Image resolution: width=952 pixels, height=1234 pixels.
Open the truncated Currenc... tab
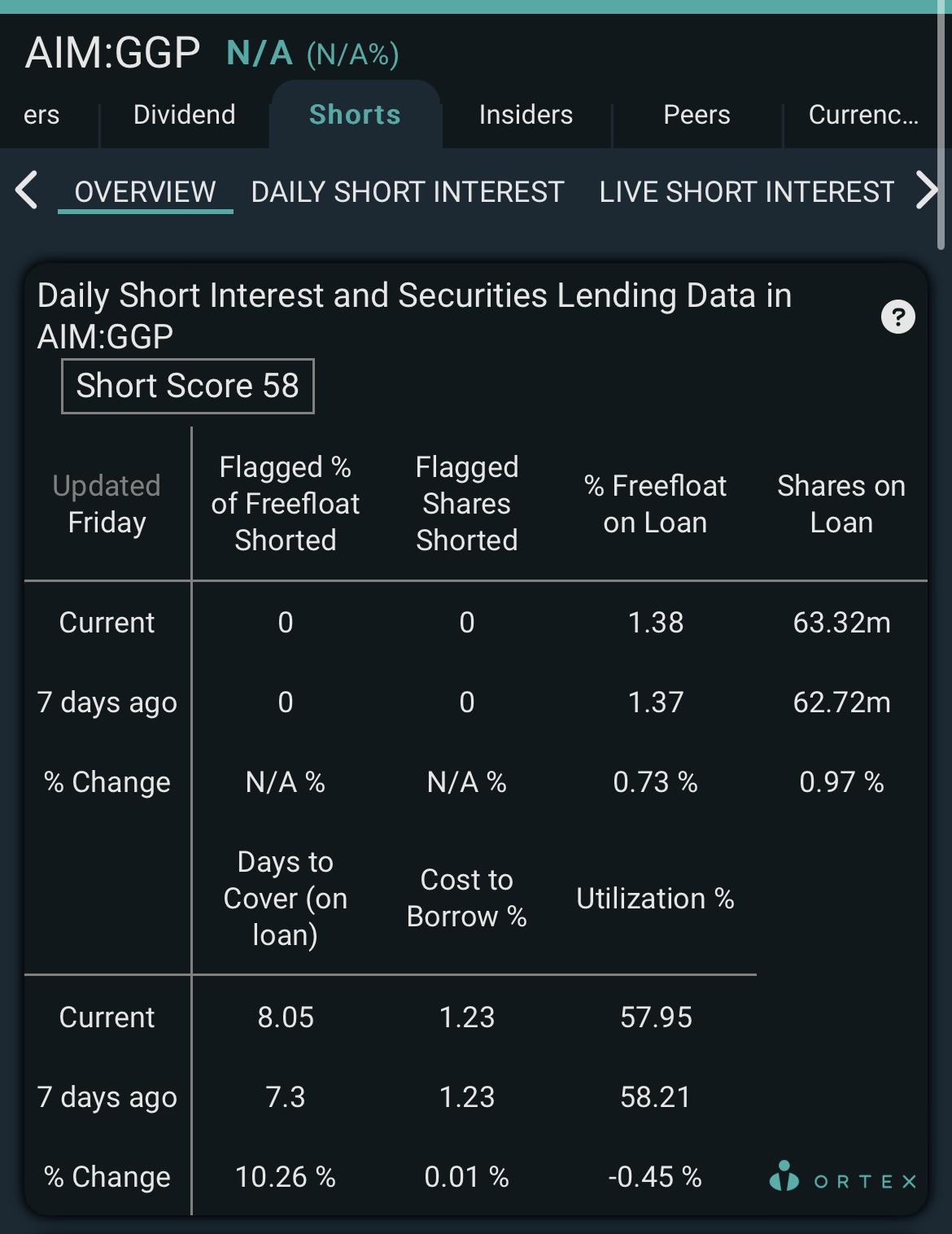click(x=862, y=115)
